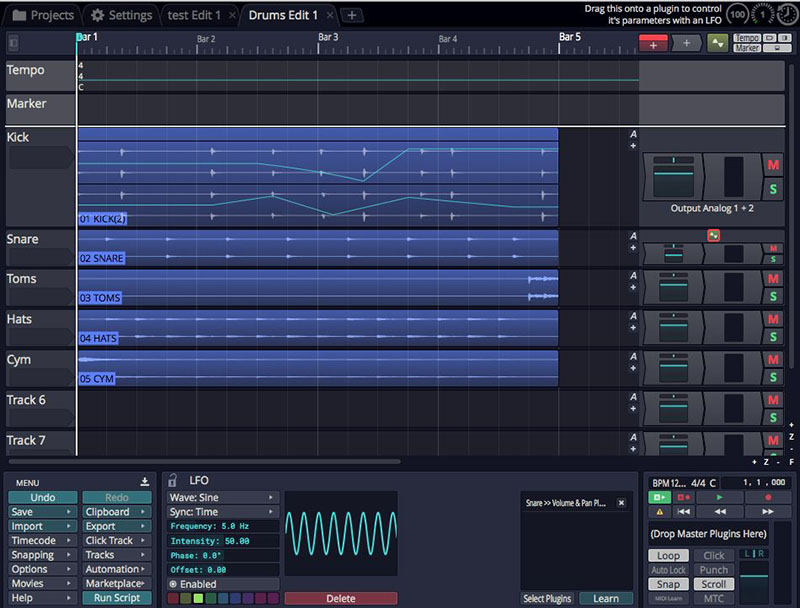Click the Learn button

point(606,598)
